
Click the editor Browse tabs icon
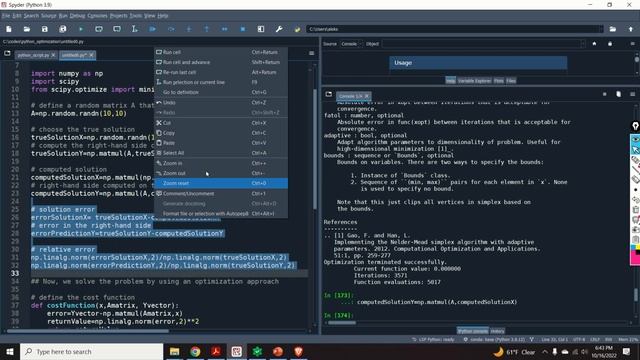(x=7, y=53)
